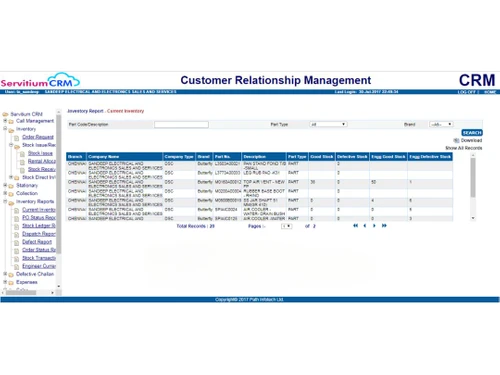Click the folder icon beside Collection
The width and height of the screenshot is (500, 375).
(x=11, y=194)
